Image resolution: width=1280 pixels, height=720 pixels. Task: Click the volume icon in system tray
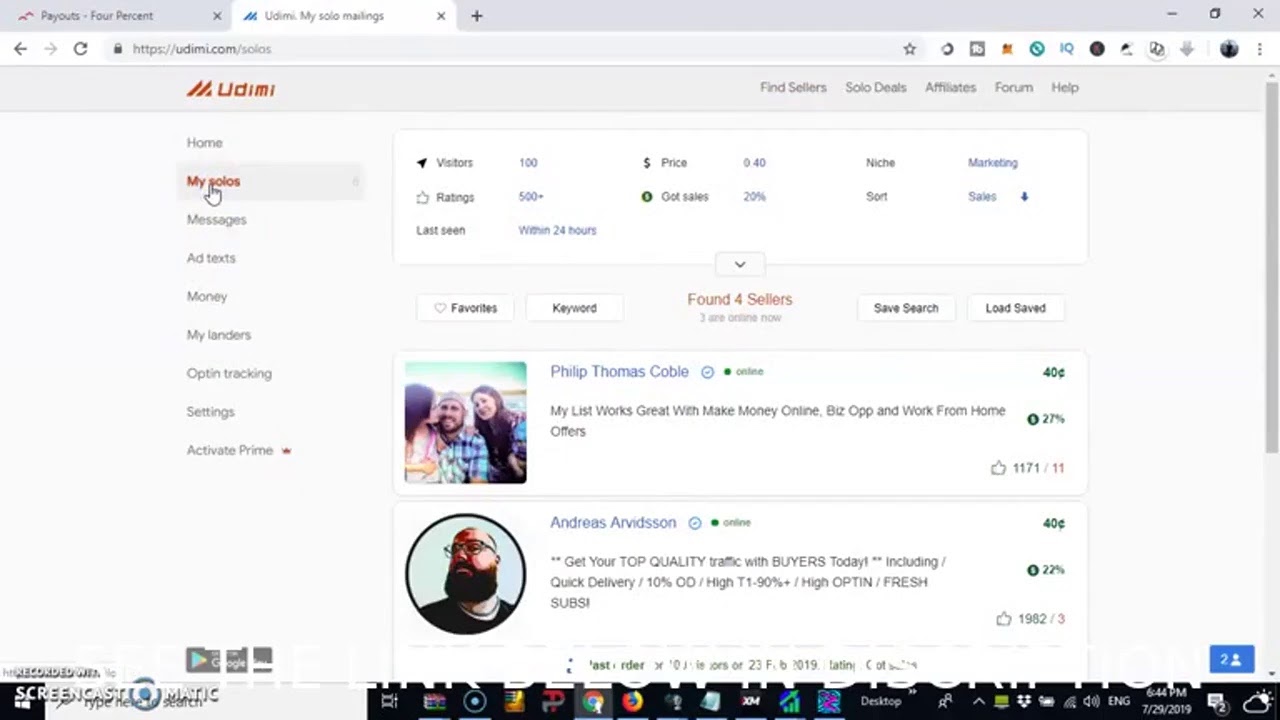coord(1092,701)
